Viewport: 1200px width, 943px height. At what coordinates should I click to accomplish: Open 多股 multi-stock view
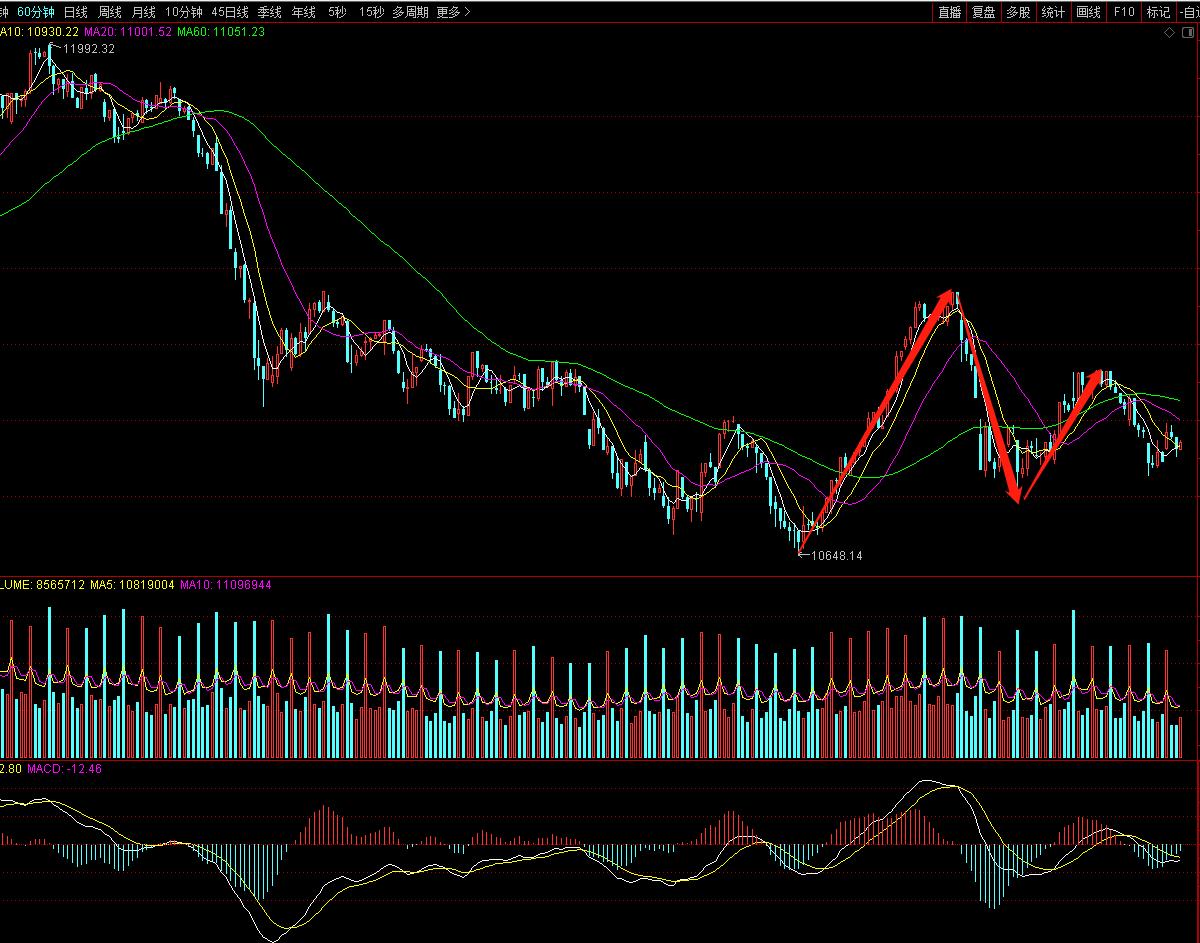[x=1018, y=12]
